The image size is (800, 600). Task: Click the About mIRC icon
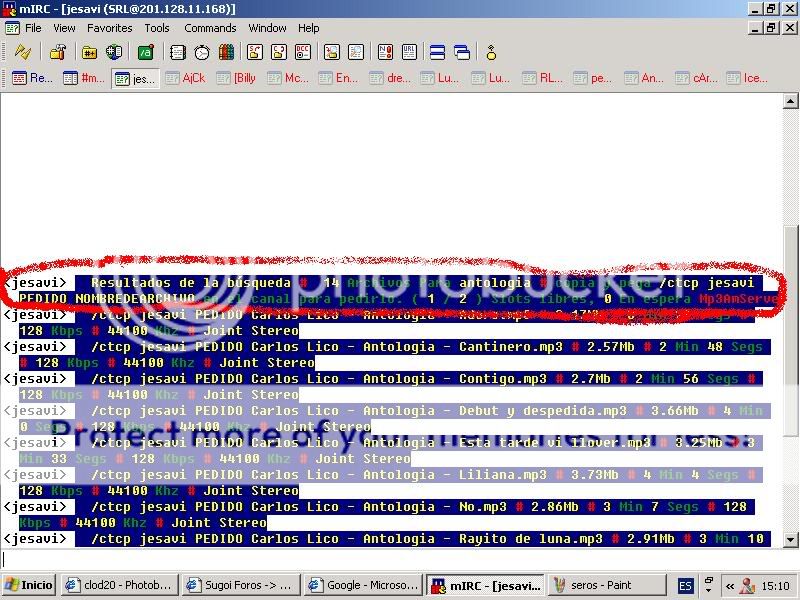[x=491, y=52]
